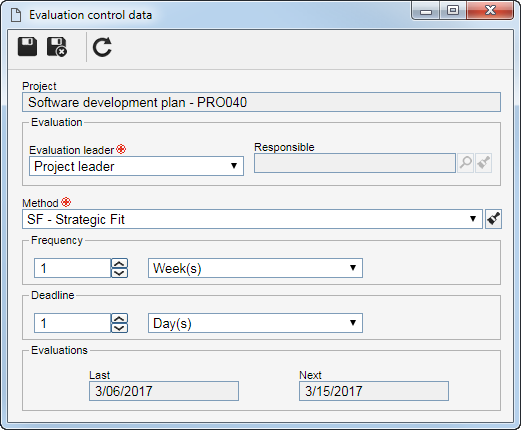The height and width of the screenshot is (430, 521).
Task: Decrease the Deadline value with down arrow
Action: pyautogui.click(x=119, y=328)
